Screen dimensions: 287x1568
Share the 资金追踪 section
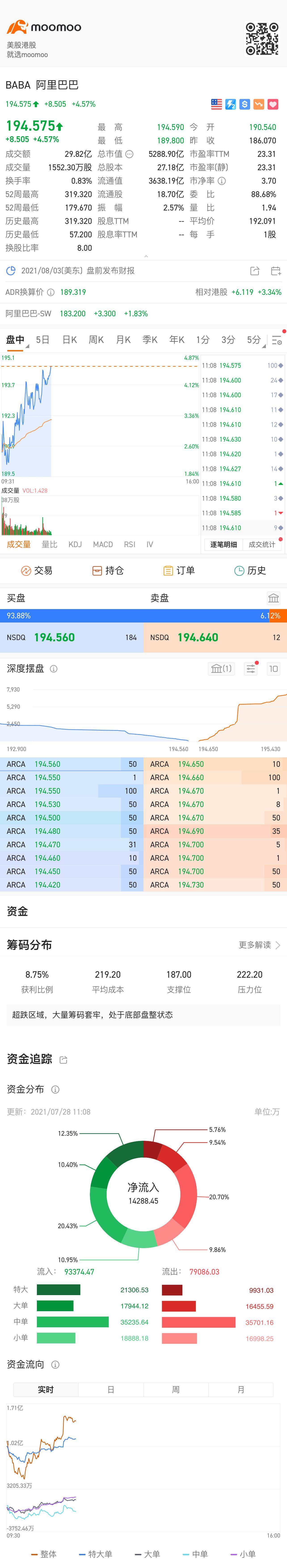pos(63,1060)
